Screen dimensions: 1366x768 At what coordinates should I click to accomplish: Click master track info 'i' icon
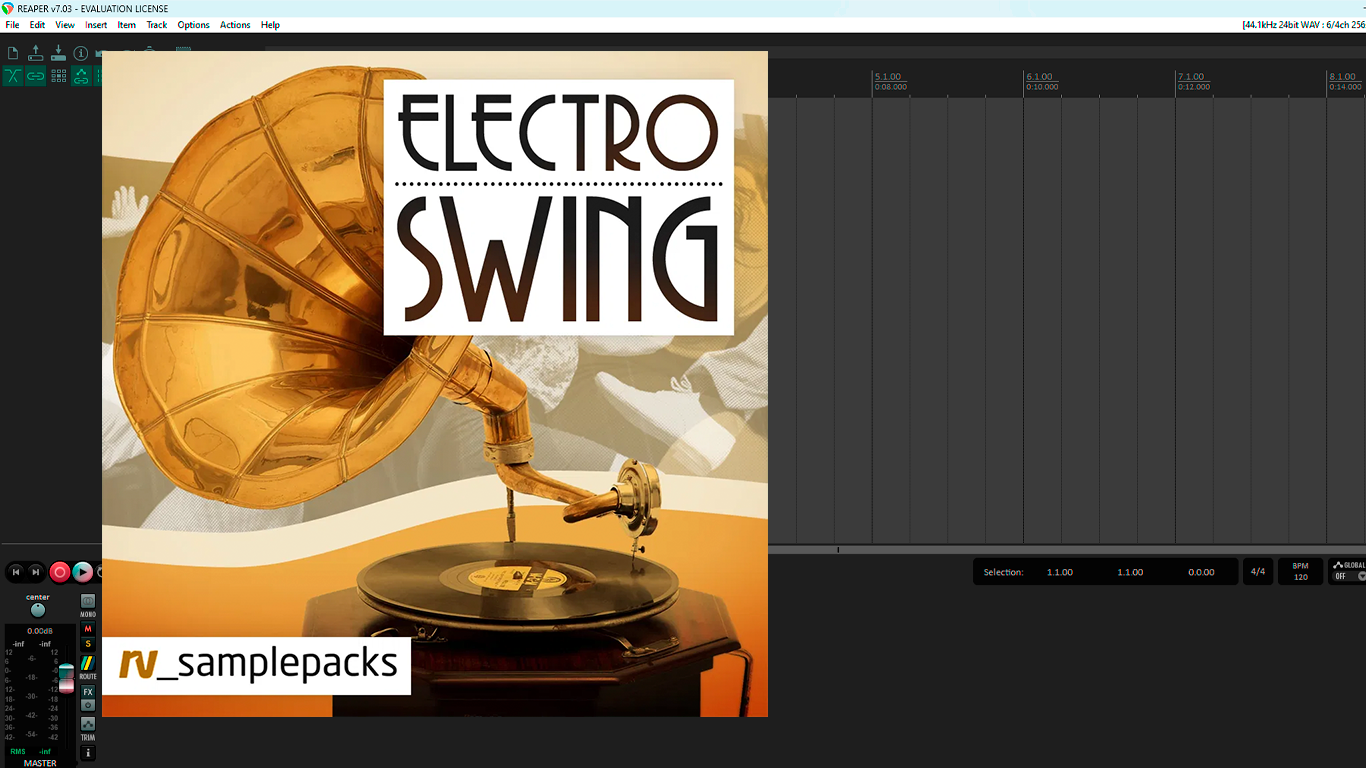click(88, 753)
